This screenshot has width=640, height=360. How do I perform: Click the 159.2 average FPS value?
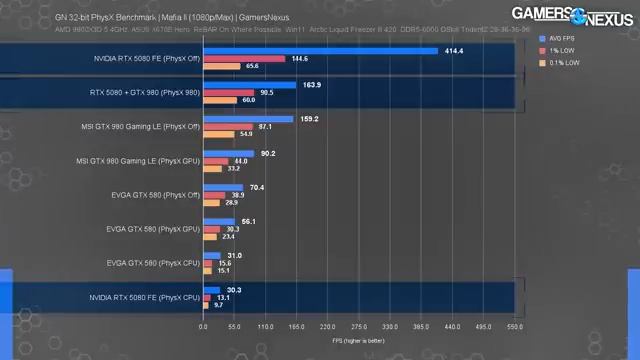pyautogui.click(x=309, y=119)
